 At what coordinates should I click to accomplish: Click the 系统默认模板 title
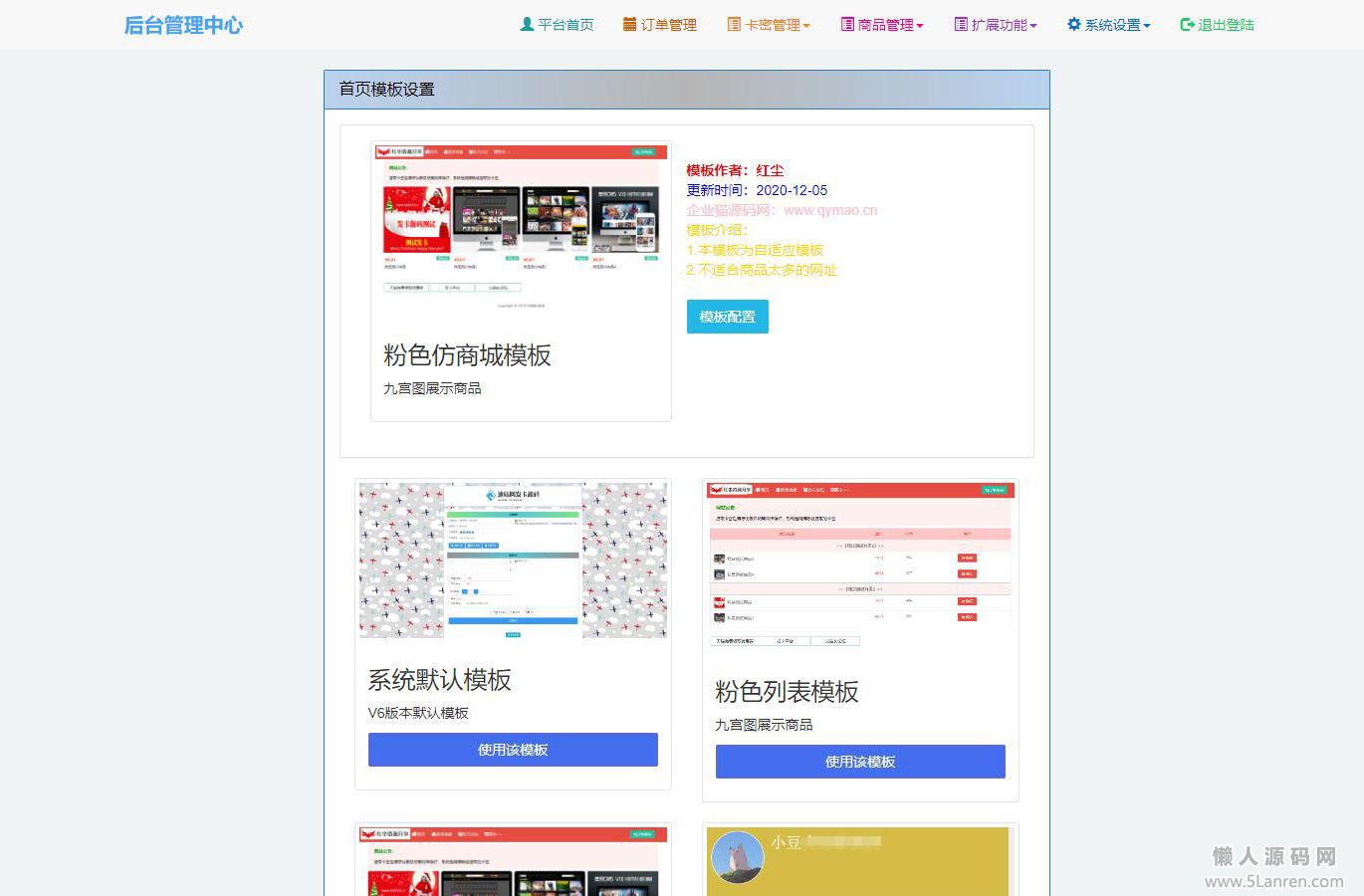tap(440, 680)
